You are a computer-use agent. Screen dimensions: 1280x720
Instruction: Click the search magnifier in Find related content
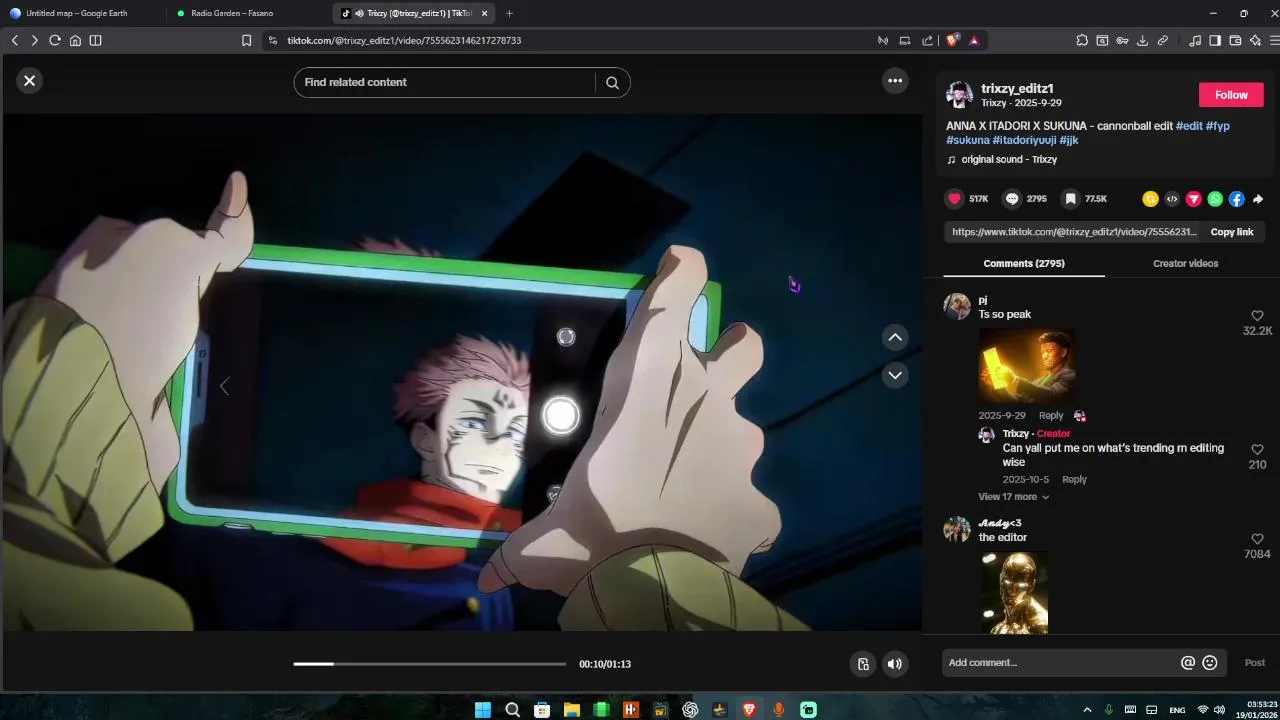click(612, 83)
